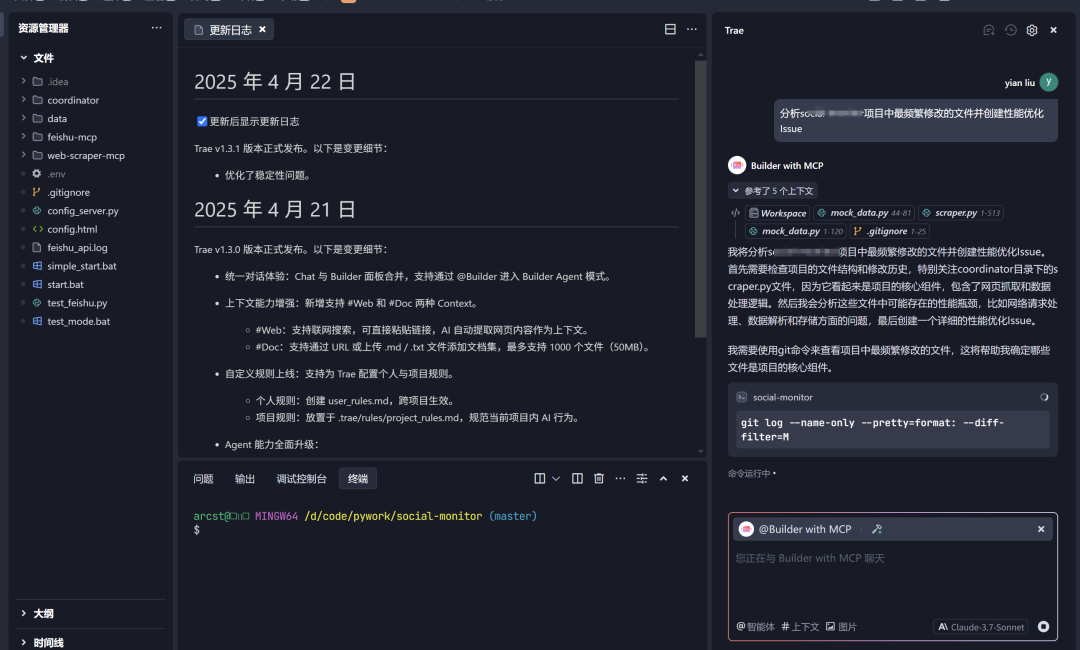This screenshot has width=1080, height=650.
Task: Open Workspace context chip
Action: pos(777,213)
